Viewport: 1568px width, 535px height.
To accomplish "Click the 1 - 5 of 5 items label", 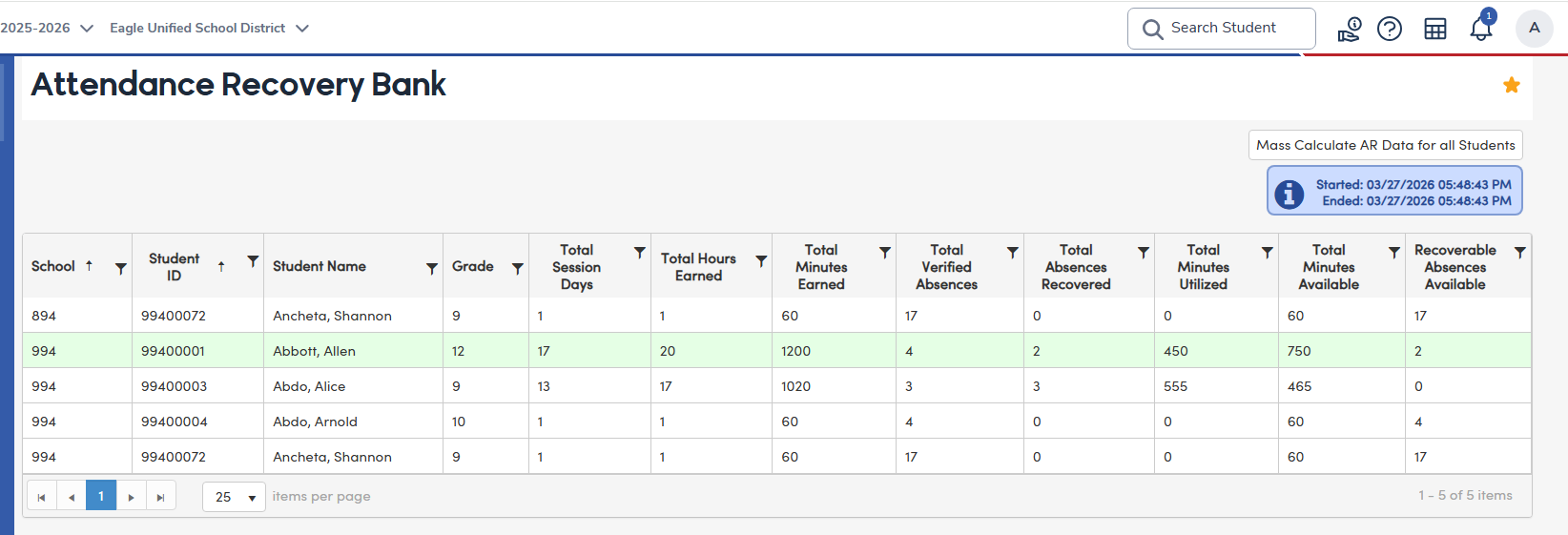I will [x=1465, y=495].
